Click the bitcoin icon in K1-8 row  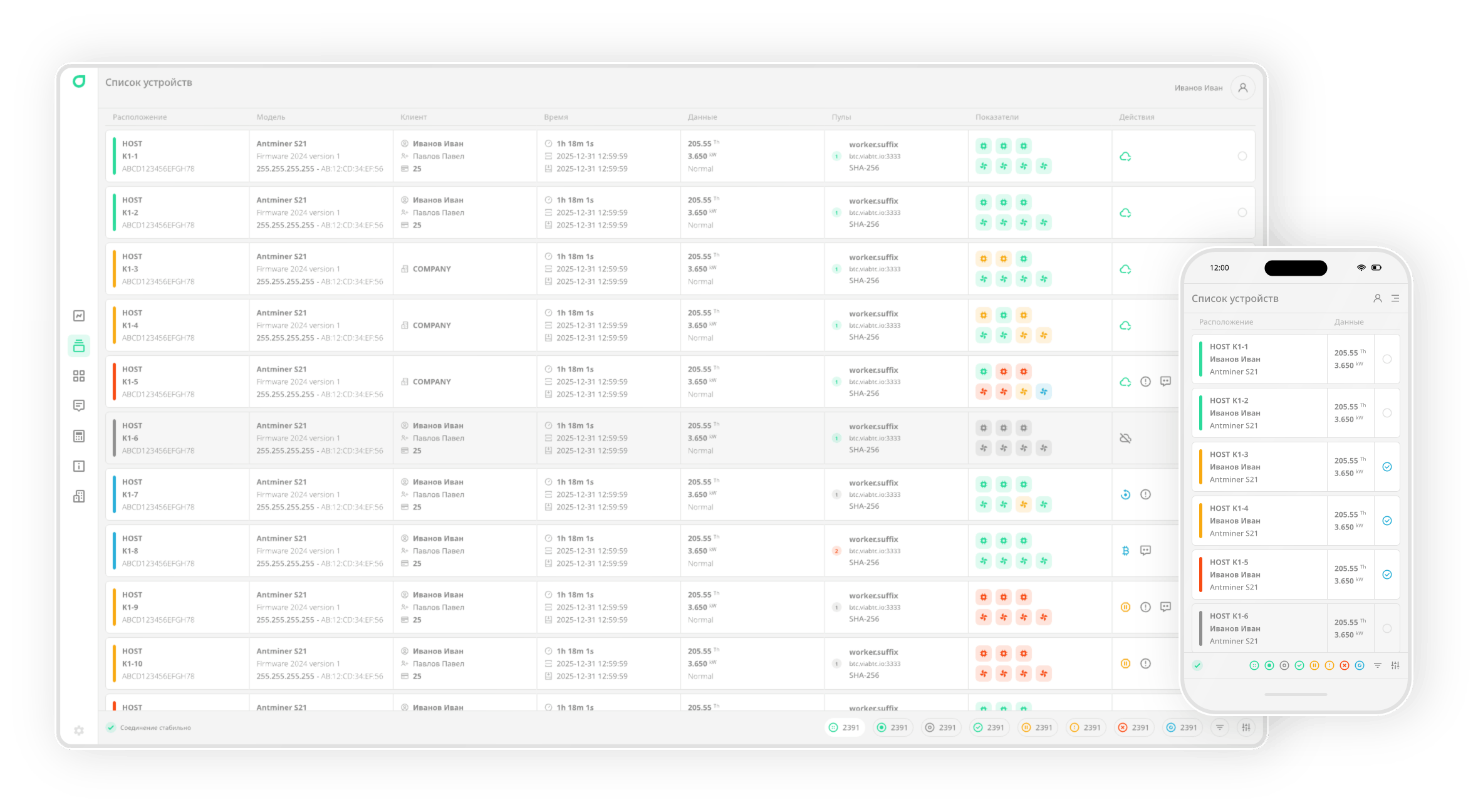click(x=1125, y=551)
